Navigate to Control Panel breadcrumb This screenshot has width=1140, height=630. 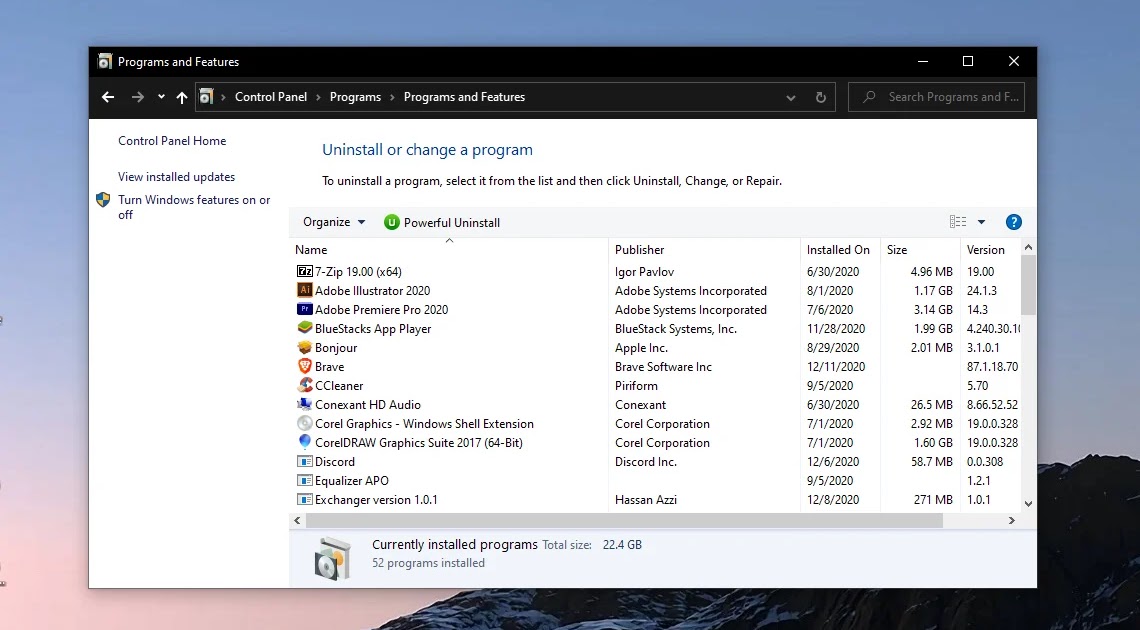(271, 97)
